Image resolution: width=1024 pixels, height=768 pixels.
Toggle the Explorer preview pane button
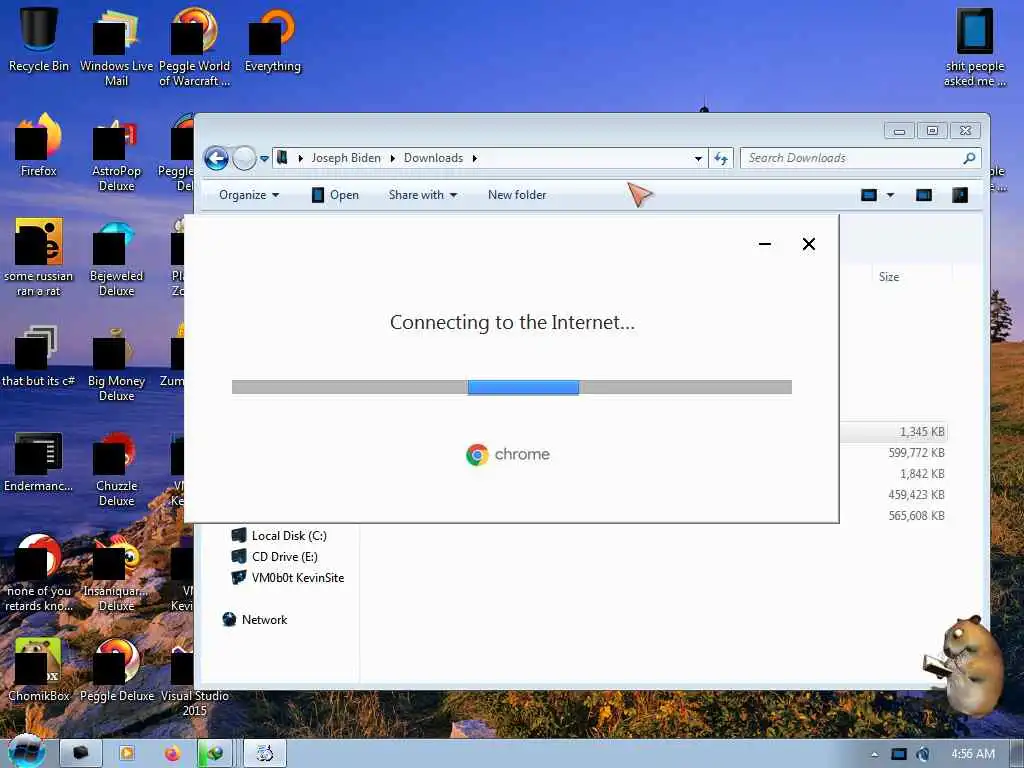pos(923,195)
